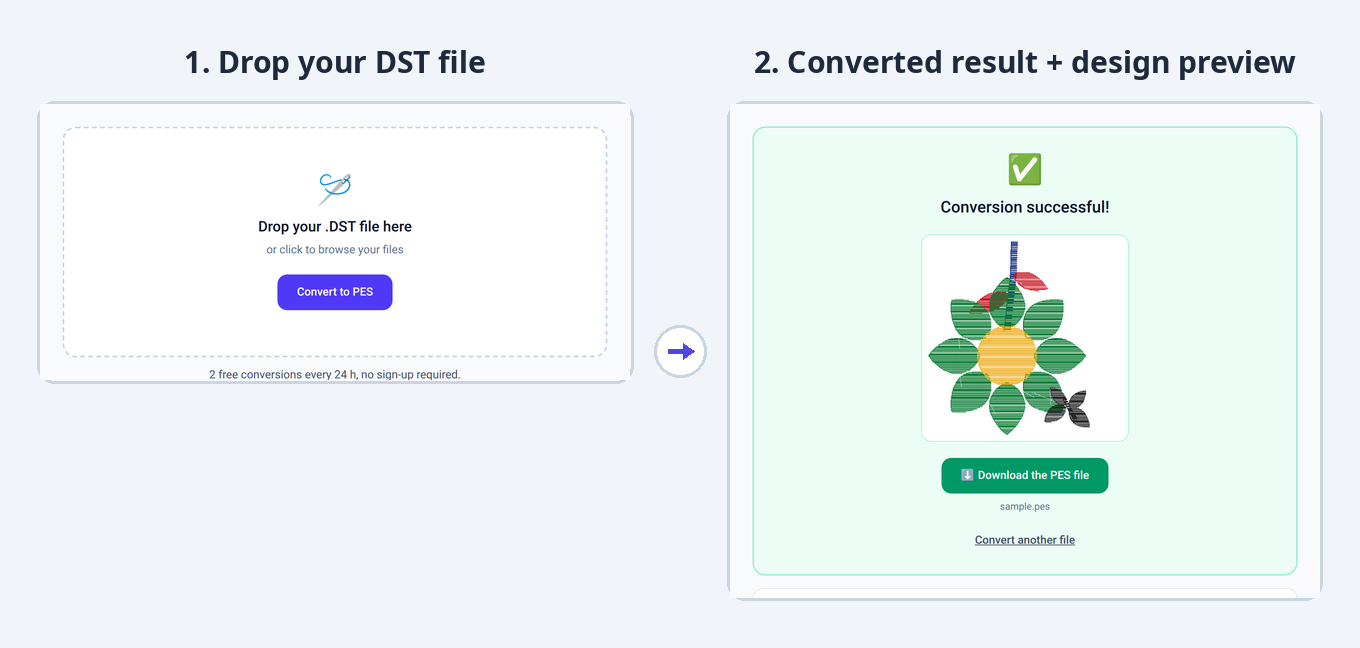Click the Convert to PES button
This screenshot has width=1360, height=648.
click(x=335, y=292)
